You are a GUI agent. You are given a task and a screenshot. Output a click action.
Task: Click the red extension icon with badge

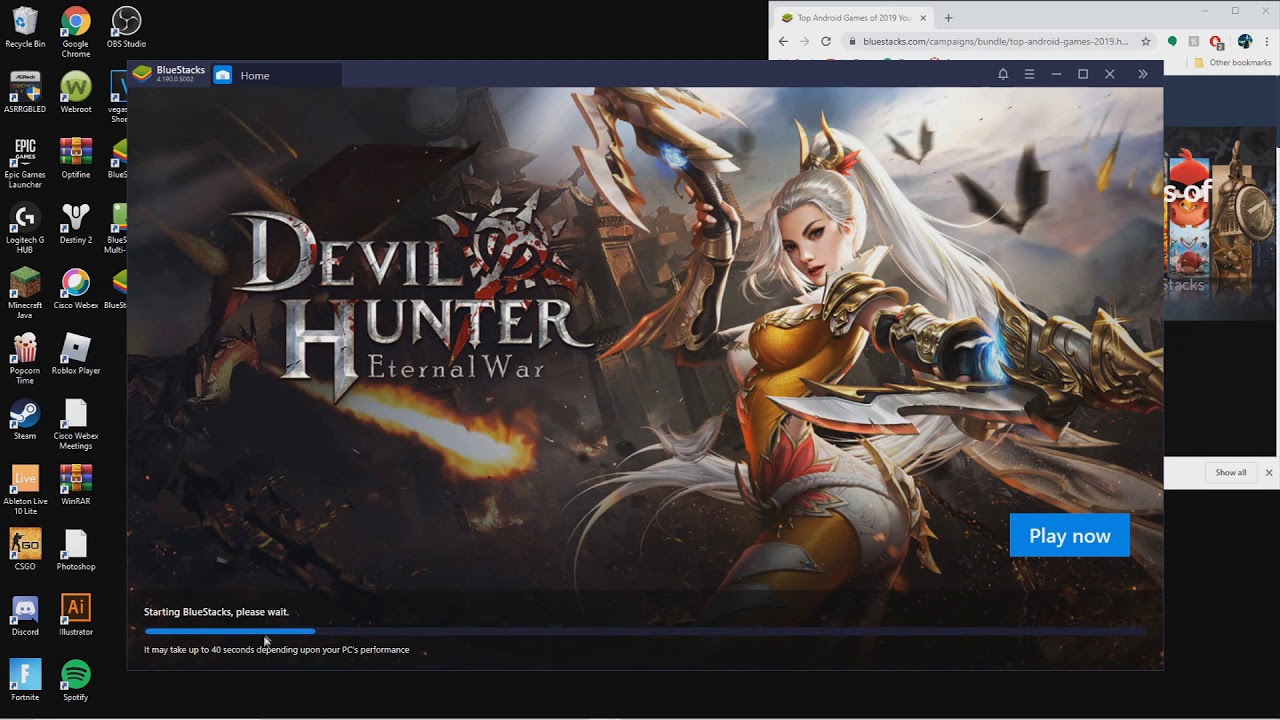[1216, 42]
